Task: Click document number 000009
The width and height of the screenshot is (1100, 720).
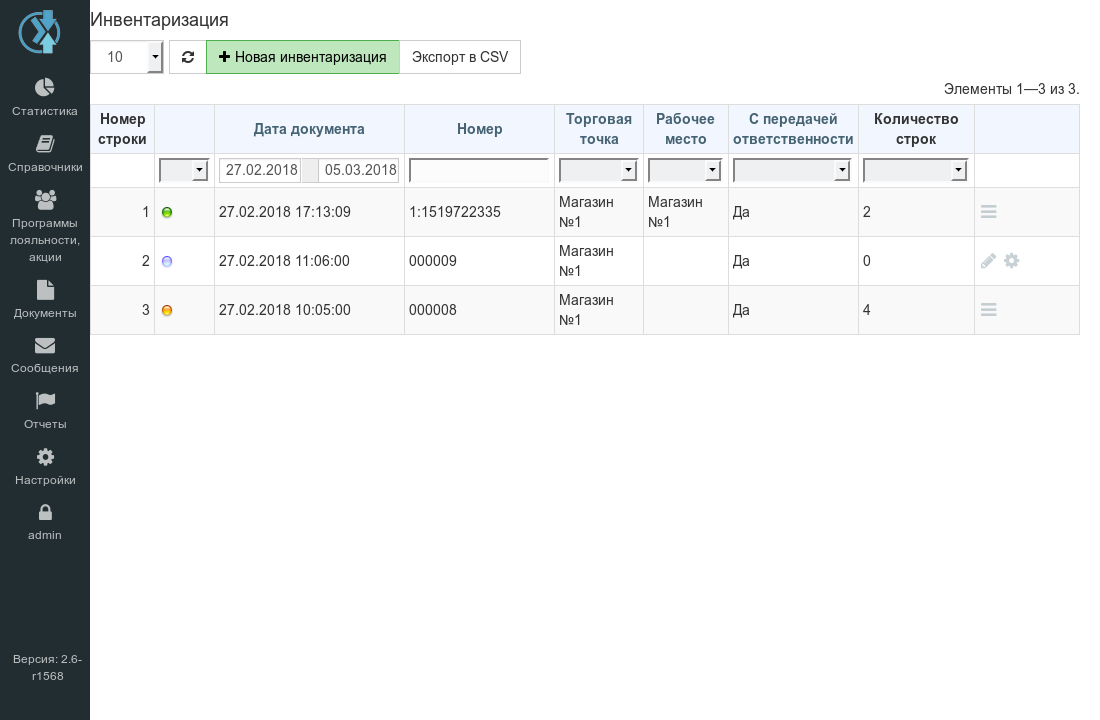Action: point(433,261)
